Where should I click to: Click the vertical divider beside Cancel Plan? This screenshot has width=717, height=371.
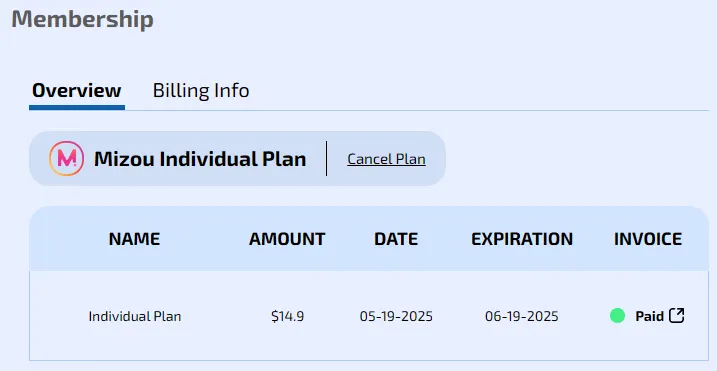pyautogui.click(x=326, y=158)
